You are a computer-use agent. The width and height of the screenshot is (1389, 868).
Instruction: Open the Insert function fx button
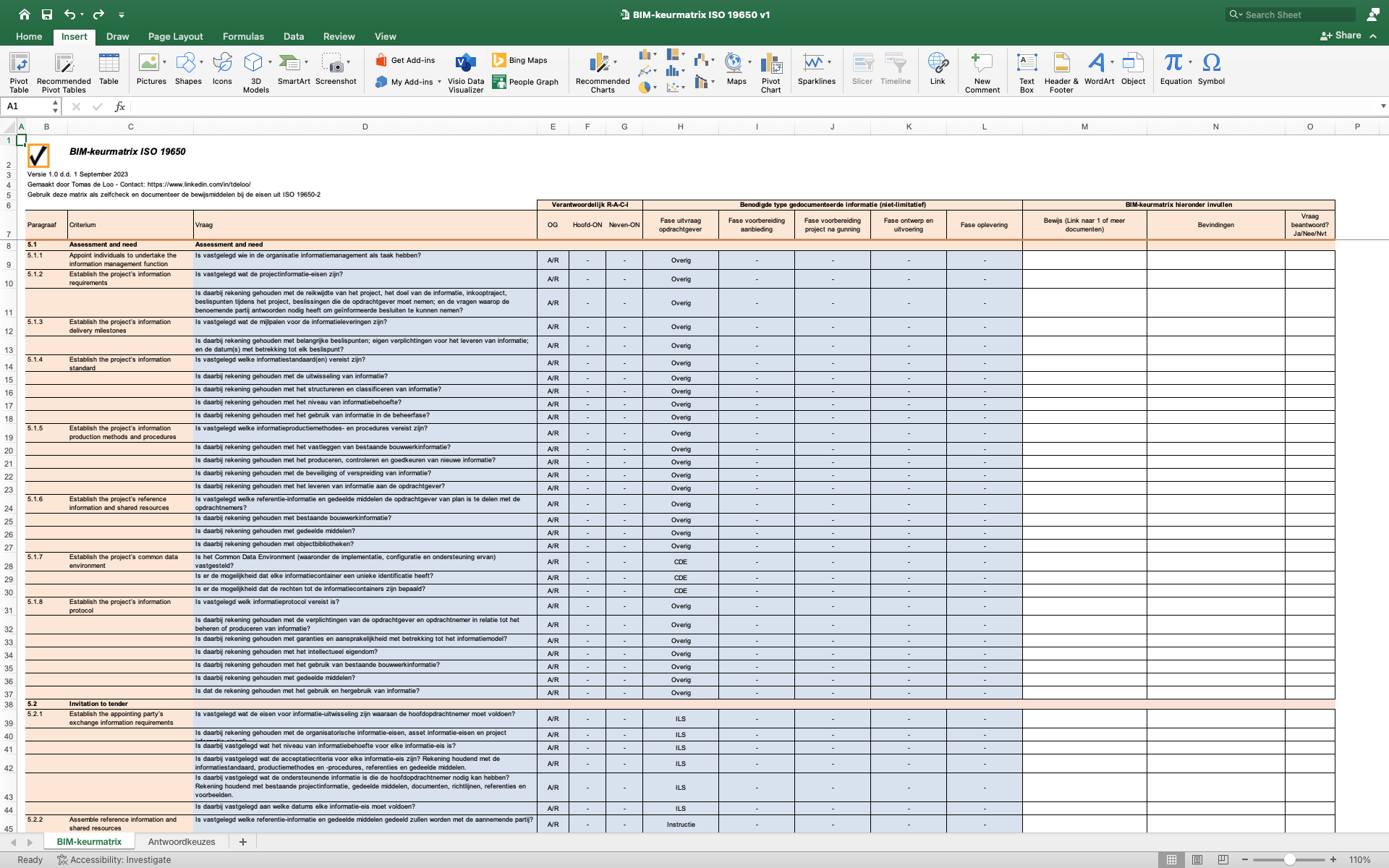[x=120, y=106]
